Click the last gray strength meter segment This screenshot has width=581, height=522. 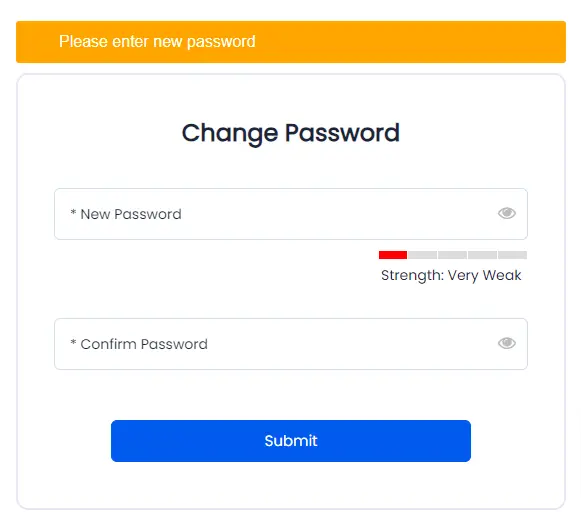(512, 255)
